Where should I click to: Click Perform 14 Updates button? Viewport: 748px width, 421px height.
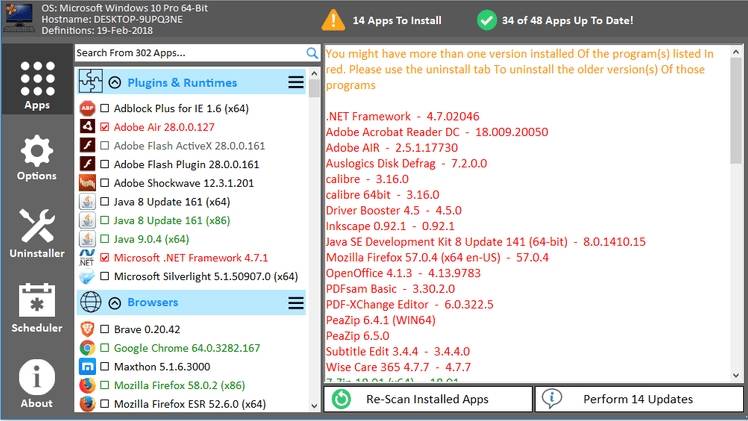coord(639,399)
